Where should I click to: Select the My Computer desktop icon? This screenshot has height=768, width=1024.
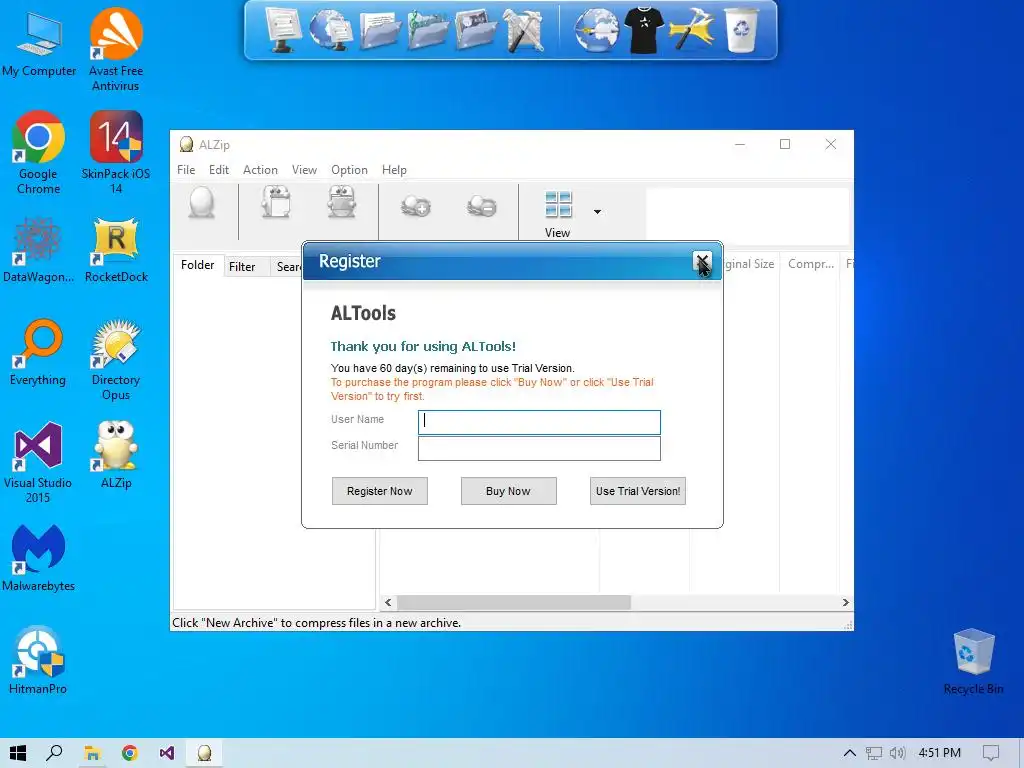click(39, 44)
